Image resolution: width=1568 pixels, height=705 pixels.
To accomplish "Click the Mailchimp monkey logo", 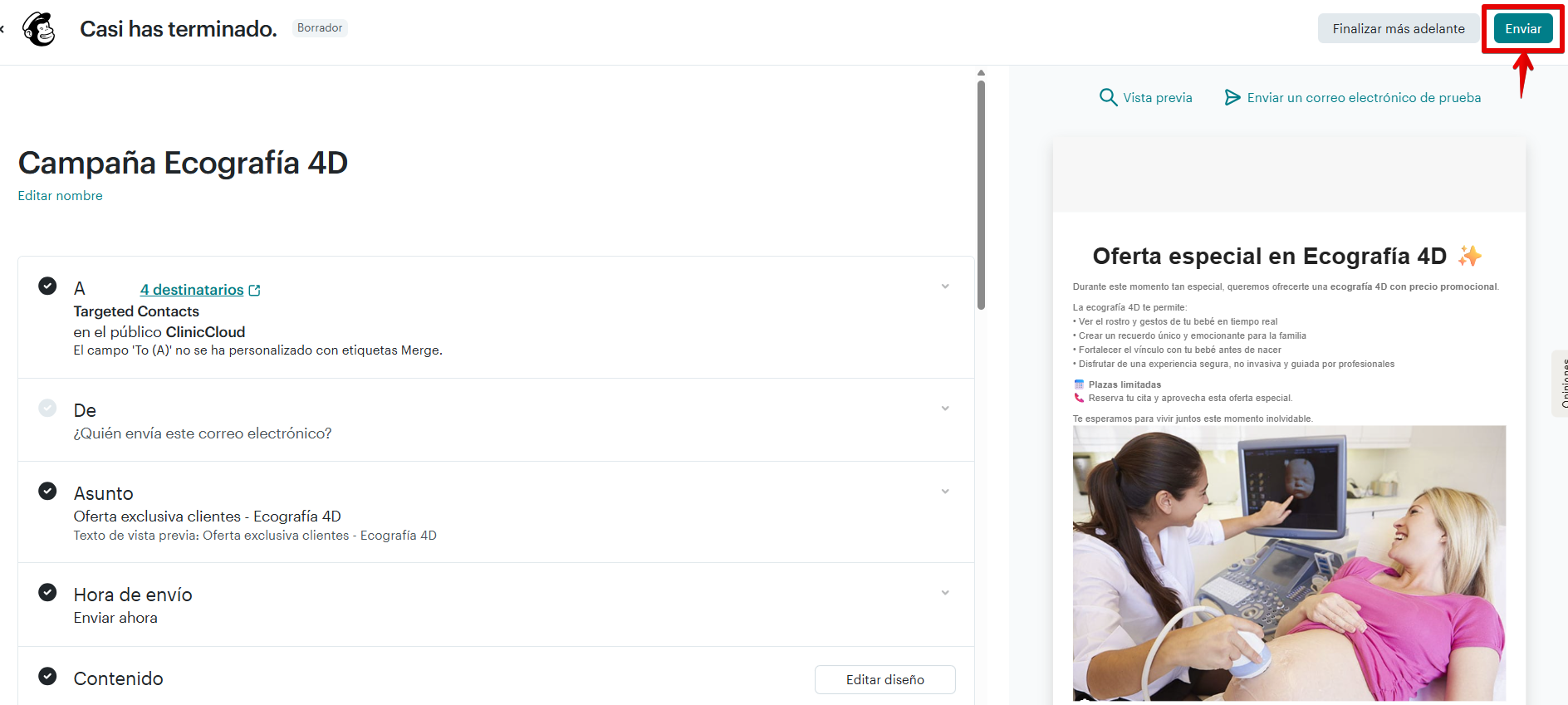I will coord(39,29).
